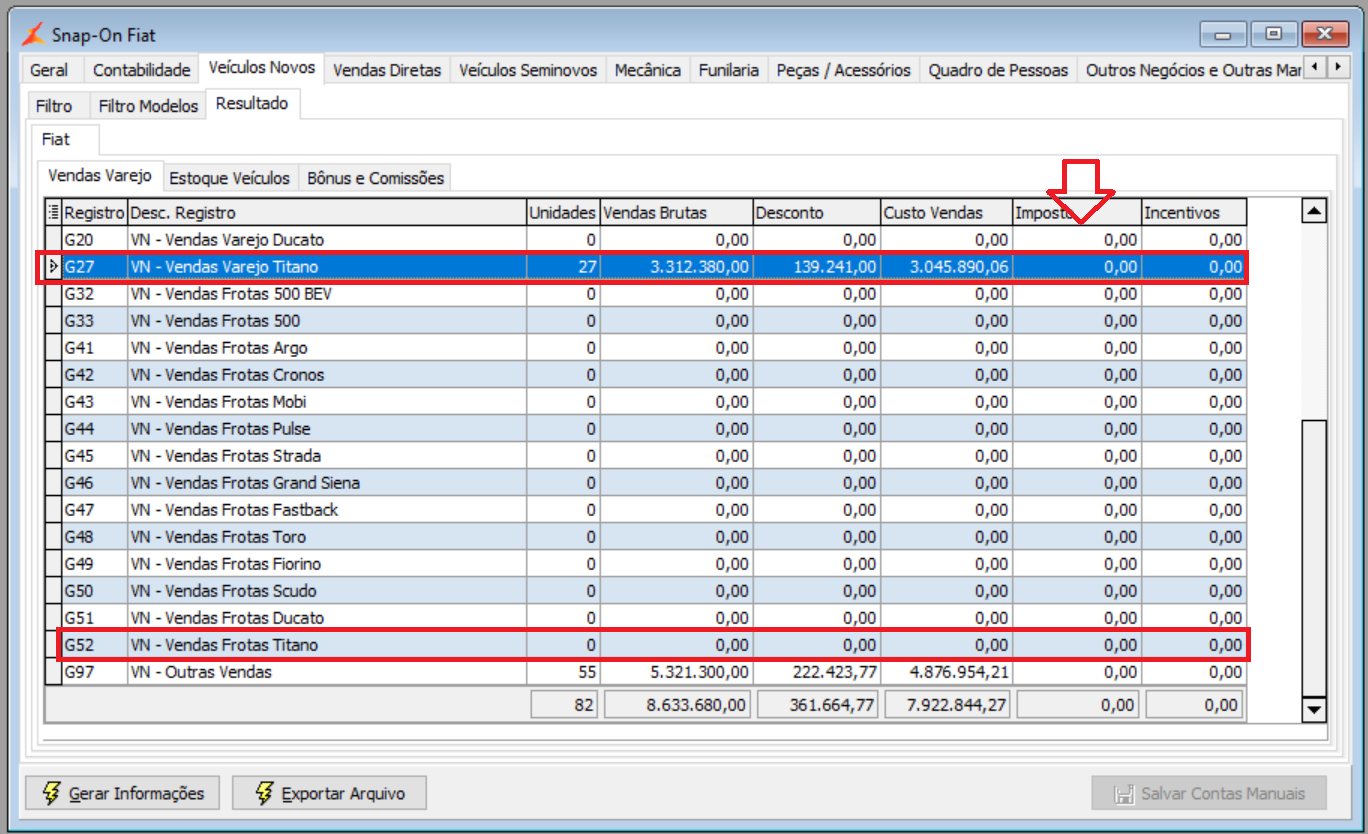Click the row indicator arrow for G27
Image resolution: width=1368 pixels, height=834 pixels.
53,267
